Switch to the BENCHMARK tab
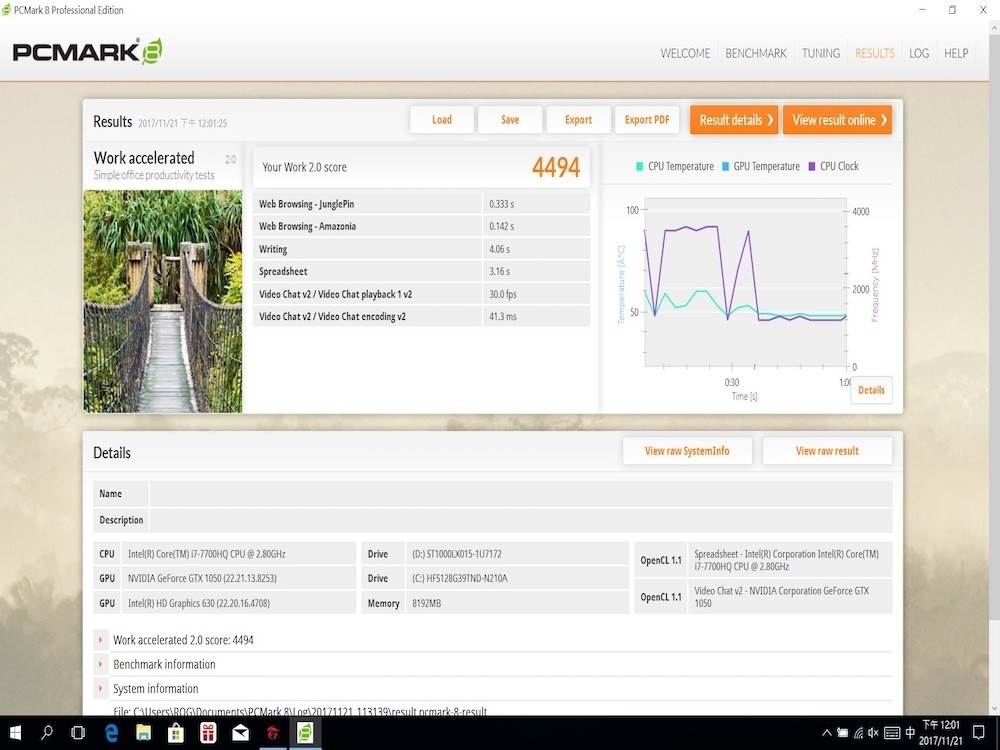The width and height of the screenshot is (1000, 750). 755,53
